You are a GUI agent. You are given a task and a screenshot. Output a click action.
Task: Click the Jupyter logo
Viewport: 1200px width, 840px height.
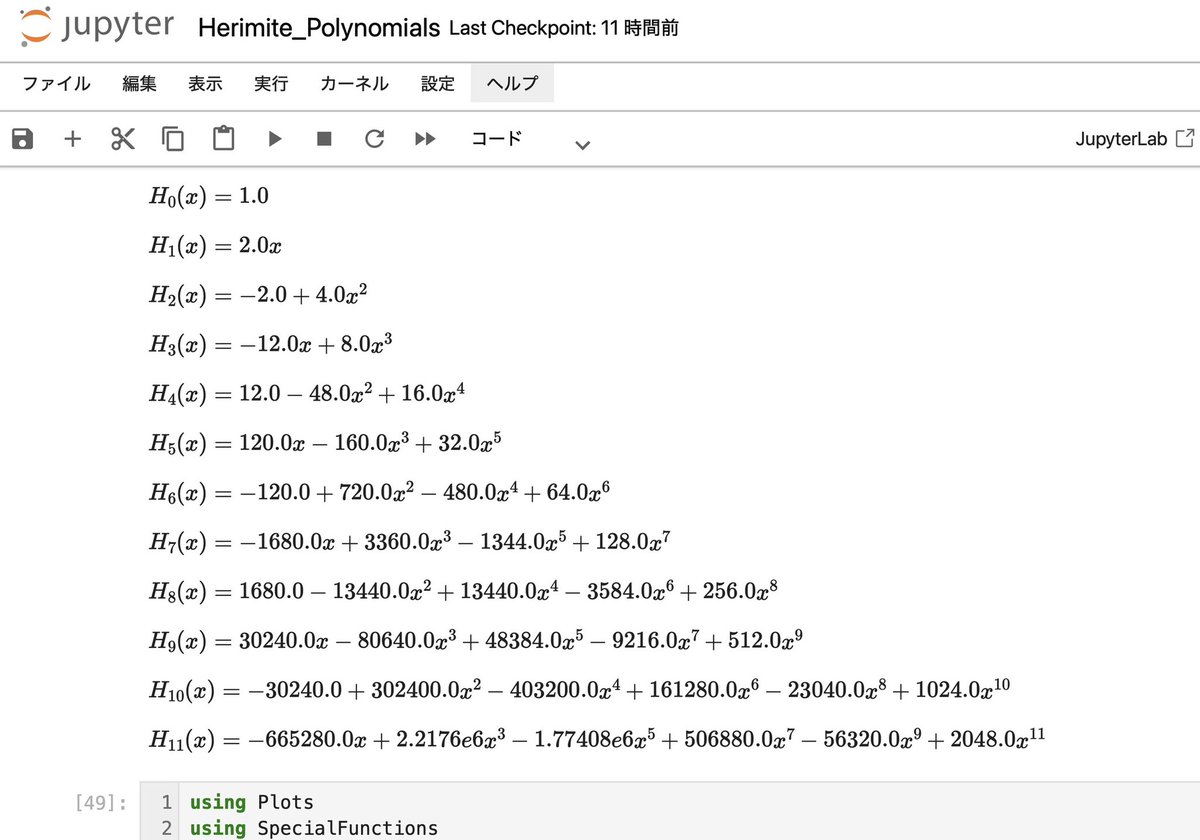pos(97,27)
